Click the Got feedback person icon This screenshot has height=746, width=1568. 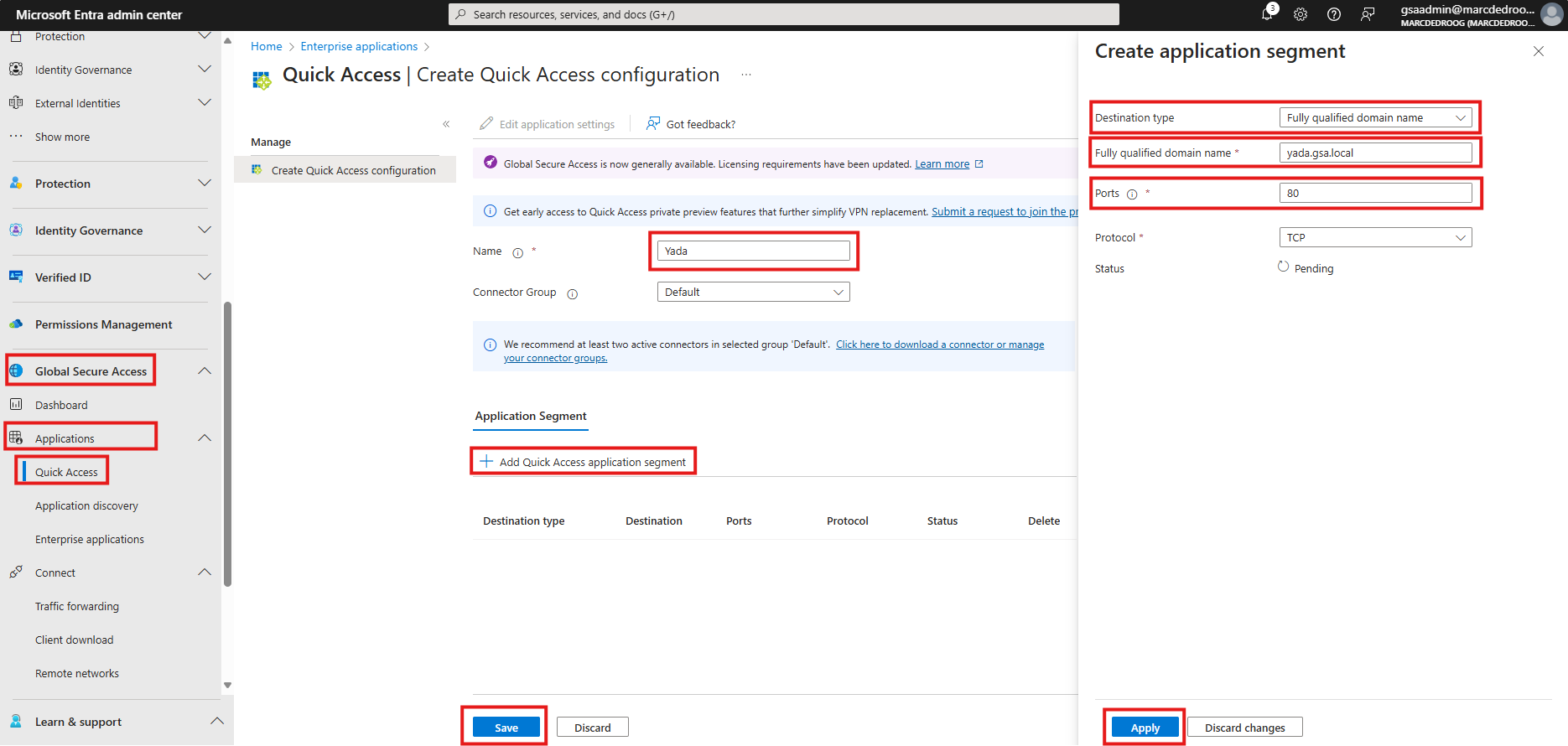coord(653,123)
